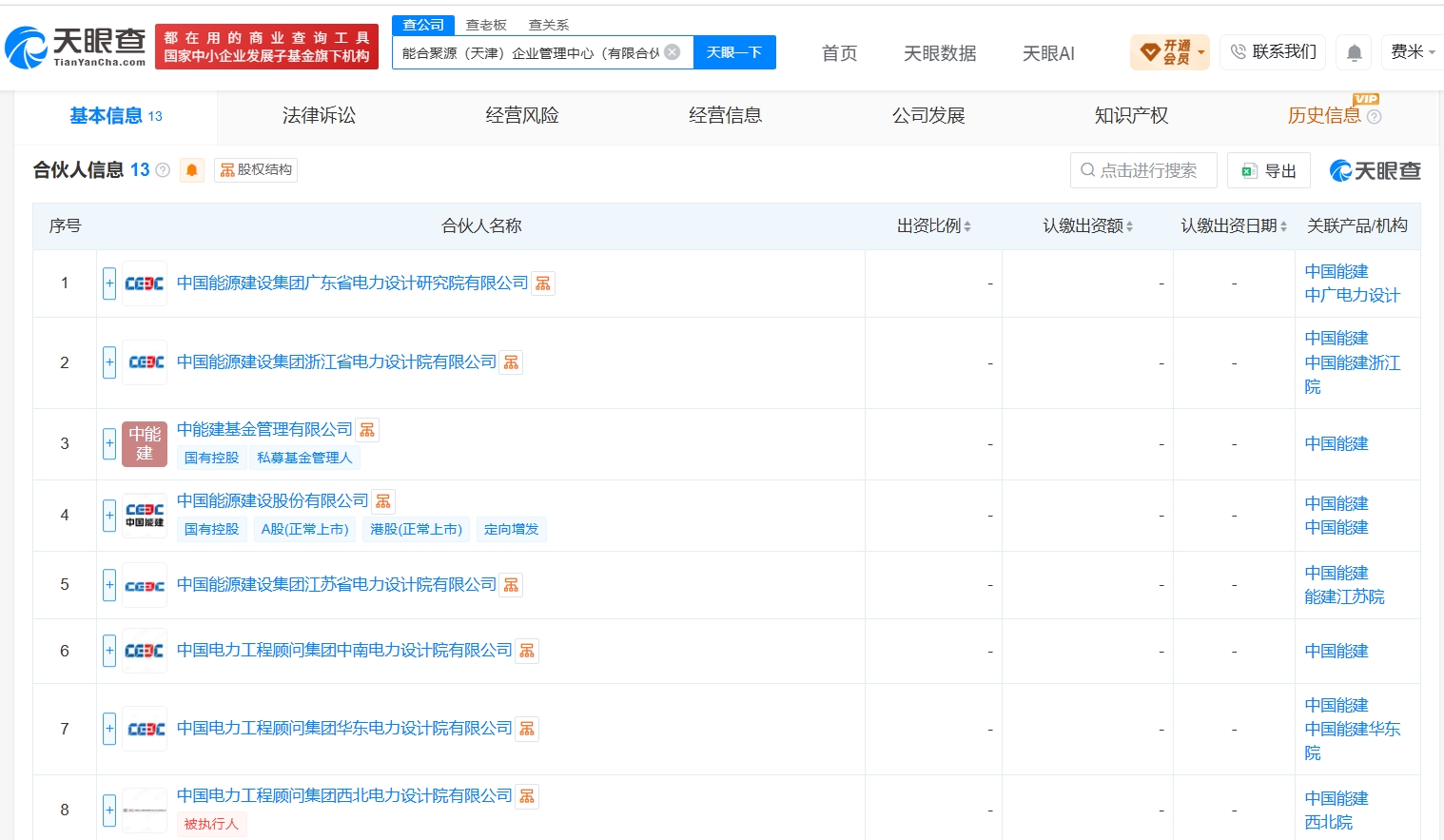Open 天眼数据 navigation item

pyautogui.click(x=940, y=53)
